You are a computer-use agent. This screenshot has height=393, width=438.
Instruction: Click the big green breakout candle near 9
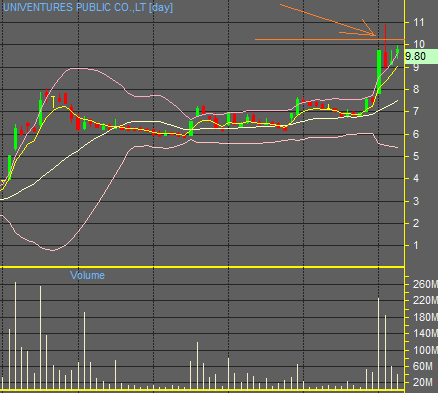tap(379, 72)
